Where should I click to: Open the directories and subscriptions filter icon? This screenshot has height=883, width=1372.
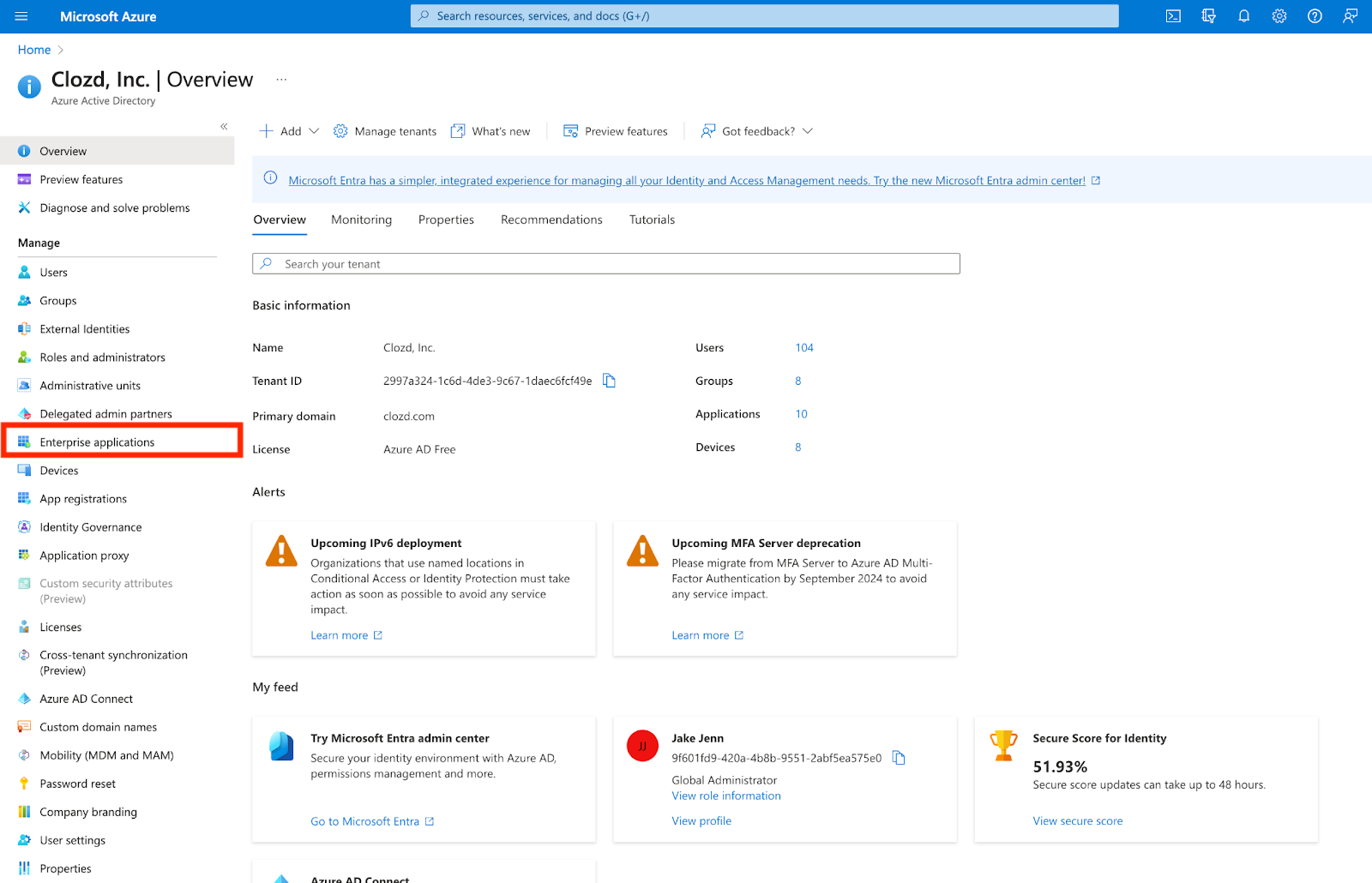coord(1208,16)
